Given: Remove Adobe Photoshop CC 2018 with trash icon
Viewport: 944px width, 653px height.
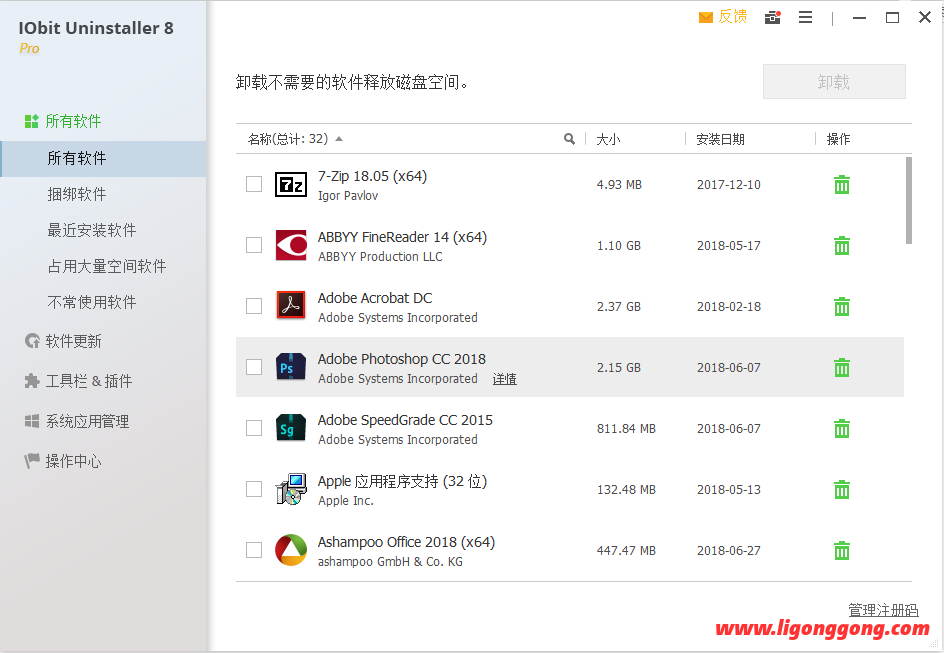Looking at the screenshot, I should pyautogui.click(x=842, y=367).
